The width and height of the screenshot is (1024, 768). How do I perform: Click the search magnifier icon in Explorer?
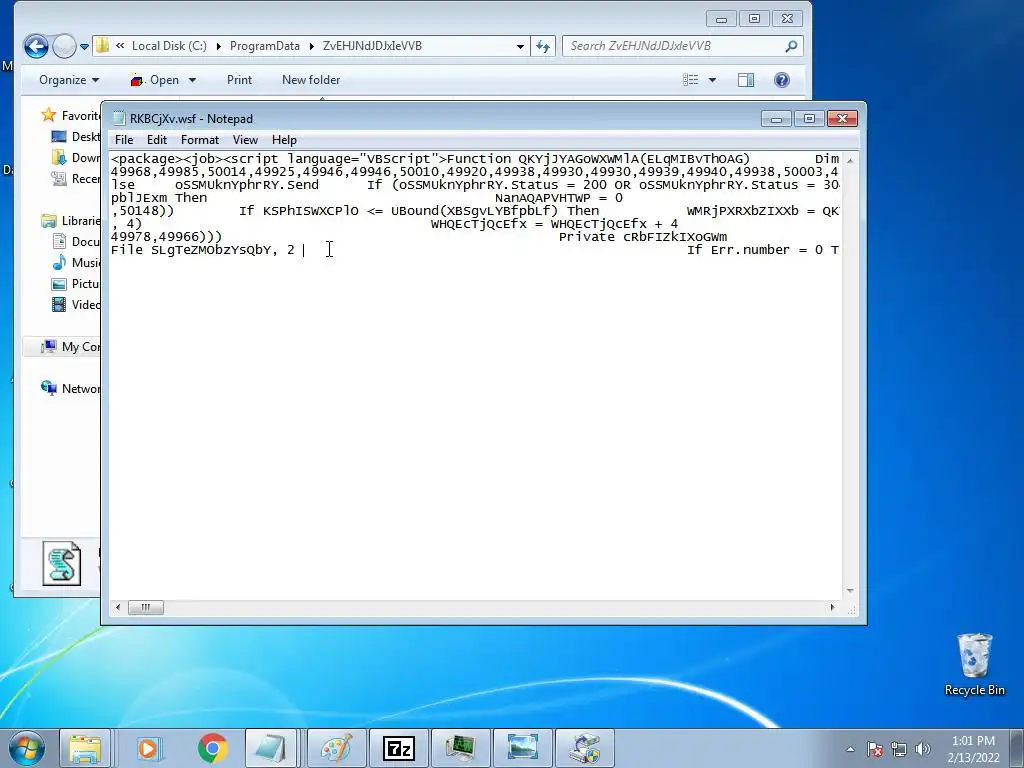point(791,46)
